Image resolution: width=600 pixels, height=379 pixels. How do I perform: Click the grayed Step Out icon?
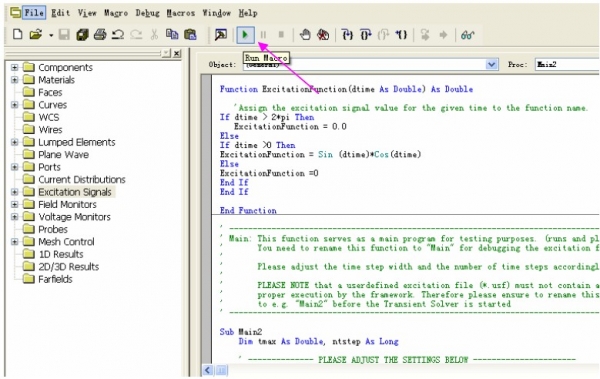tap(383, 35)
